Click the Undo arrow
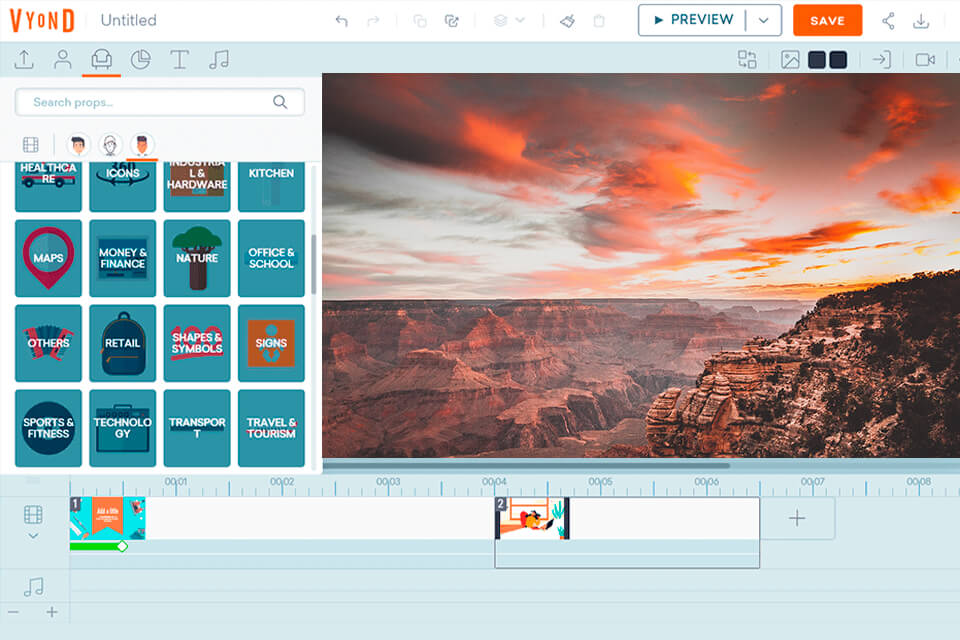 pyautogui.click(x=342, y=21)
